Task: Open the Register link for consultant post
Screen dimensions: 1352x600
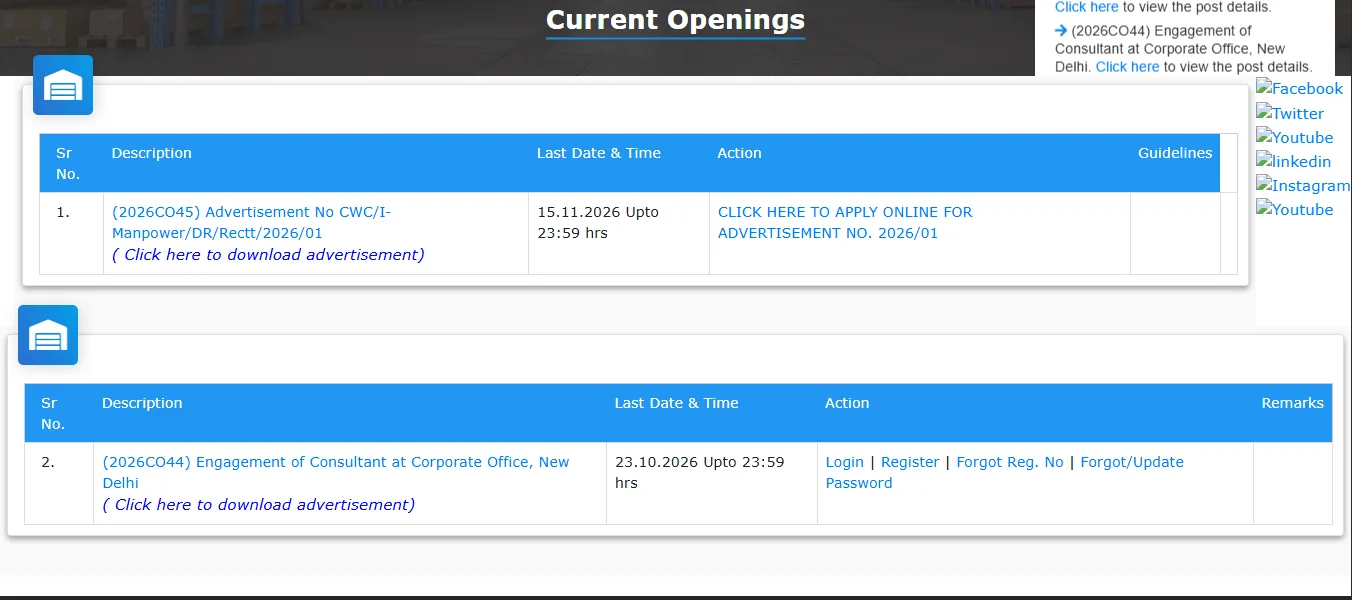Action: click(910, 462)
